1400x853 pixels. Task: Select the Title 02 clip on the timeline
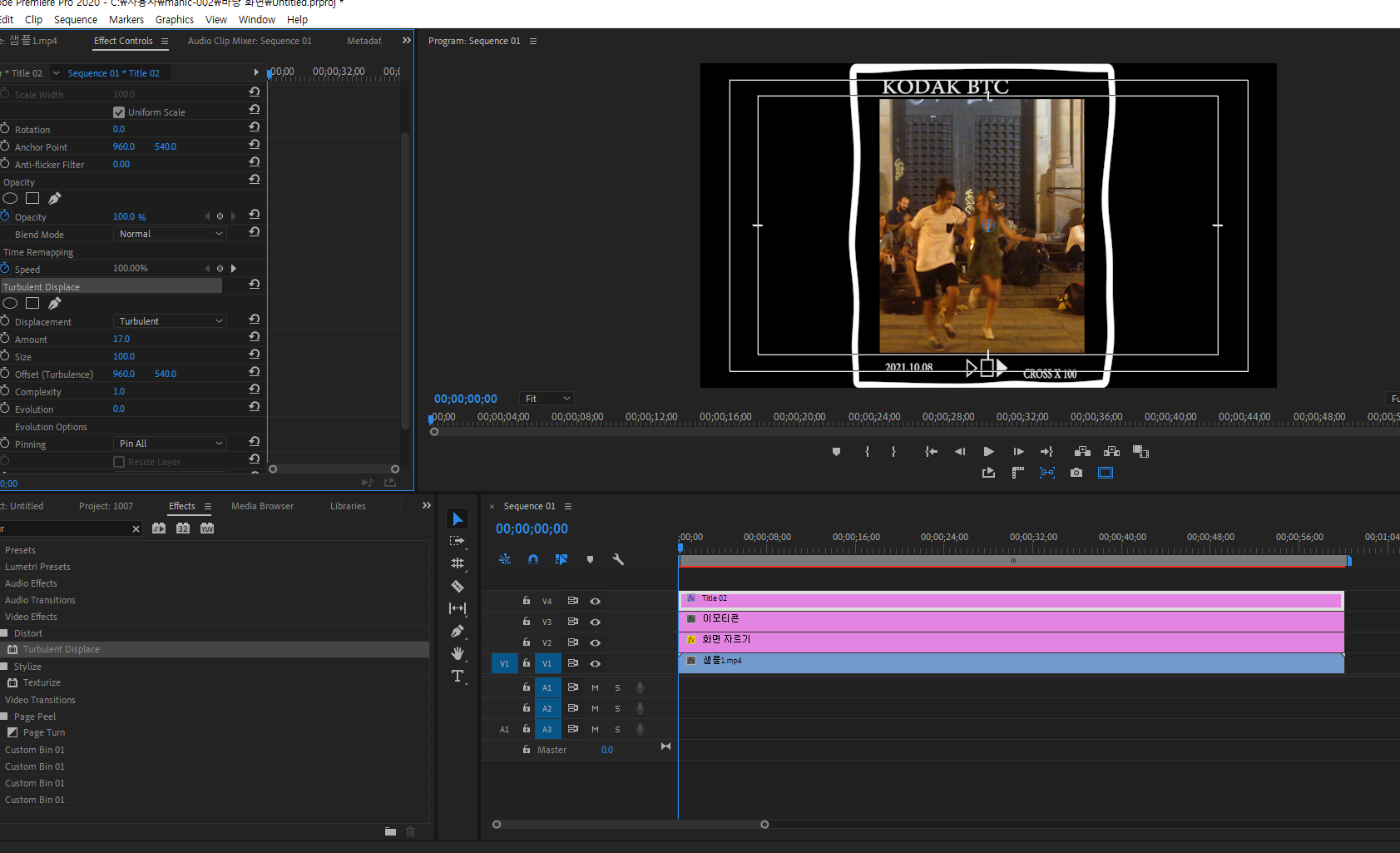click(1011, 599)
